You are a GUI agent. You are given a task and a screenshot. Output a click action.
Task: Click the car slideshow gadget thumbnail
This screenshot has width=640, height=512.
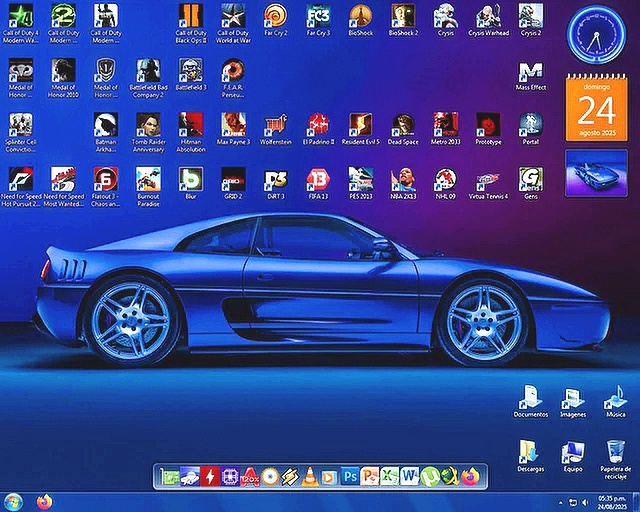click(596, 173)
